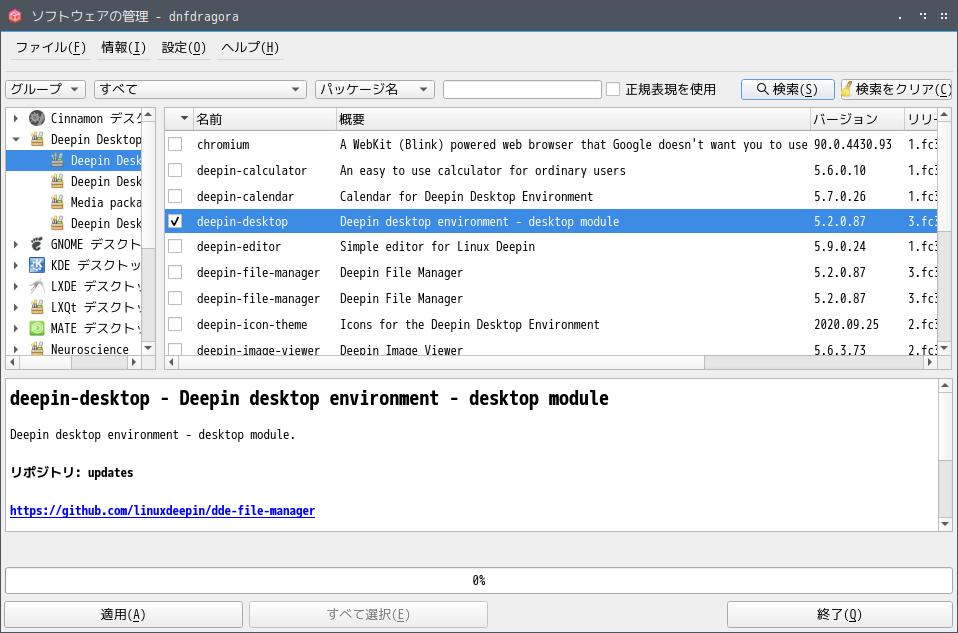Image resolution: width=958 pixels, height=633 pixels.
Task: Collapse the Deepin Desktop tree node
Action: 16,139
